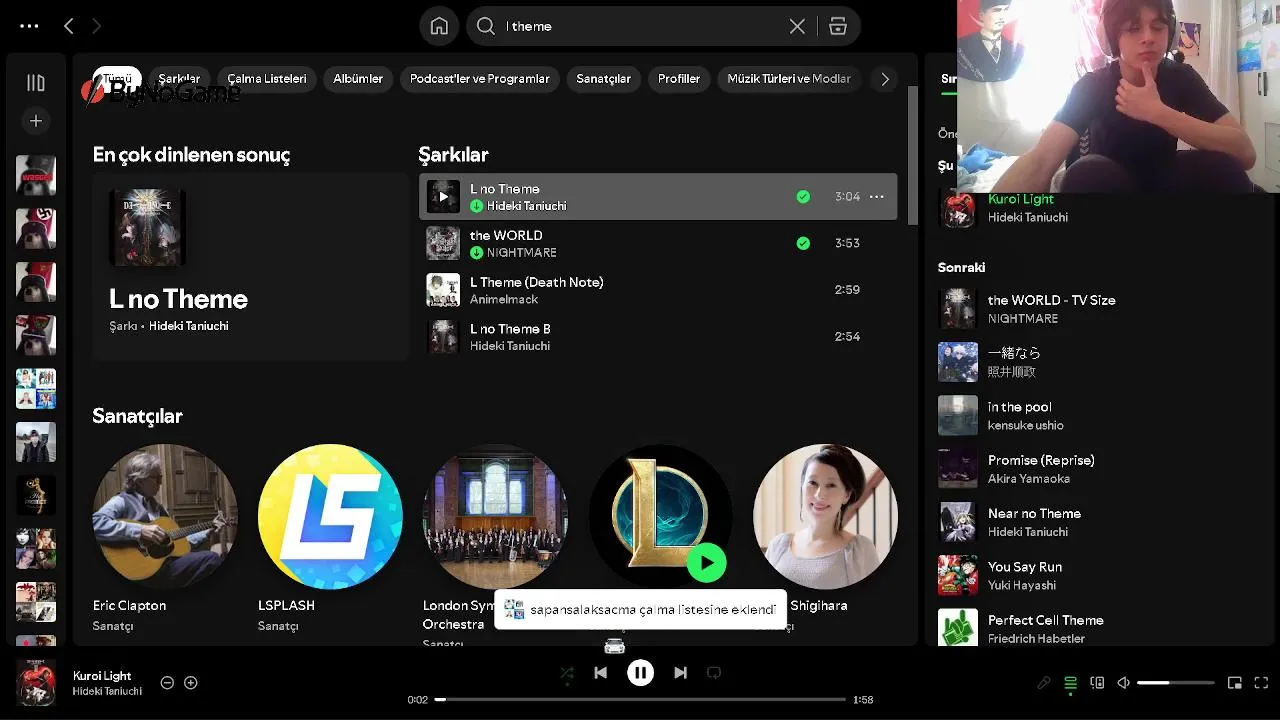Viewport: 1280px width, 720px height.
Task: Play You Say Run from queue
Action: [x=1100, y=576]
